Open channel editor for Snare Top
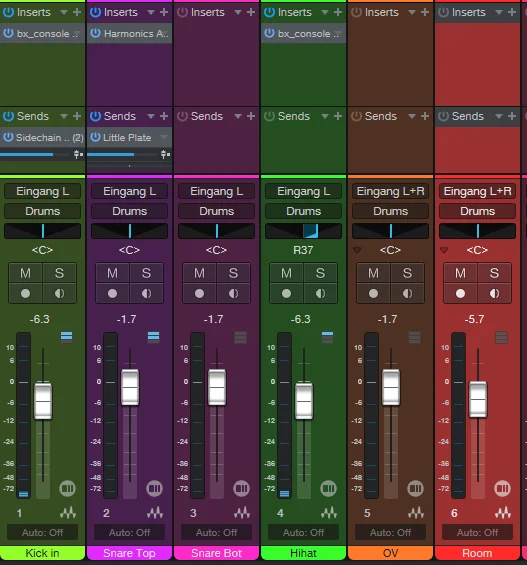The width and height of the screenshot is (527, 565). pos(155,489)
